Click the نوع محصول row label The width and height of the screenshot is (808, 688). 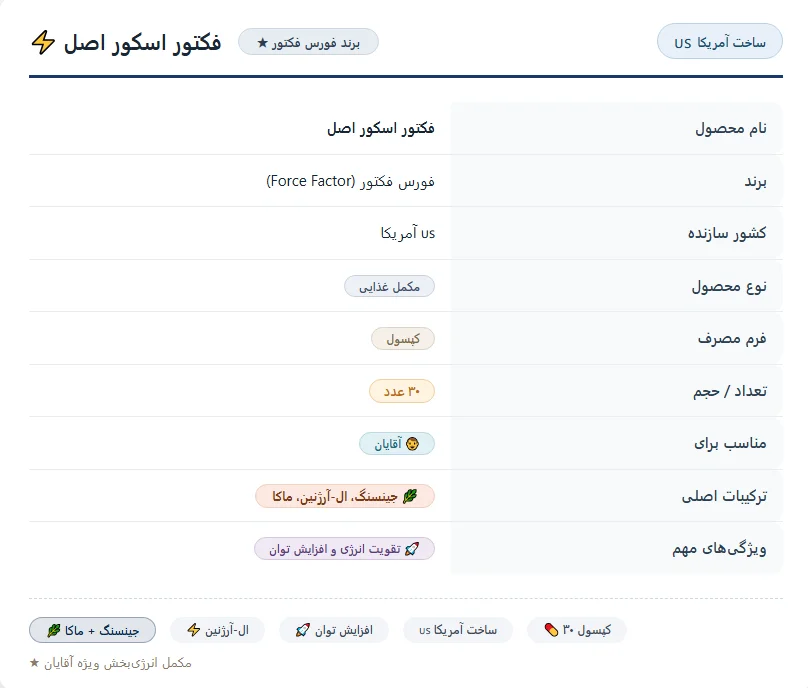pos(729,287)
